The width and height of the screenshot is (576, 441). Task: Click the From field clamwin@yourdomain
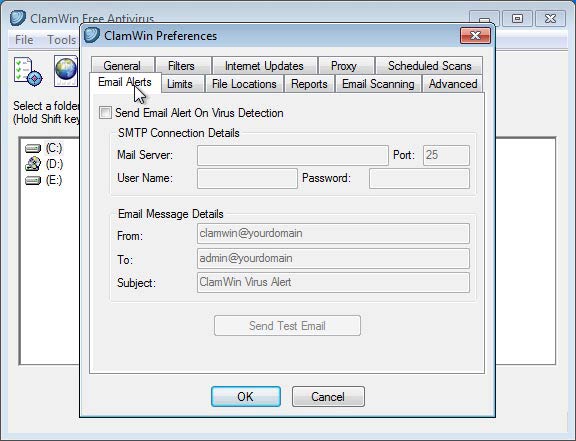pos(333,234)
